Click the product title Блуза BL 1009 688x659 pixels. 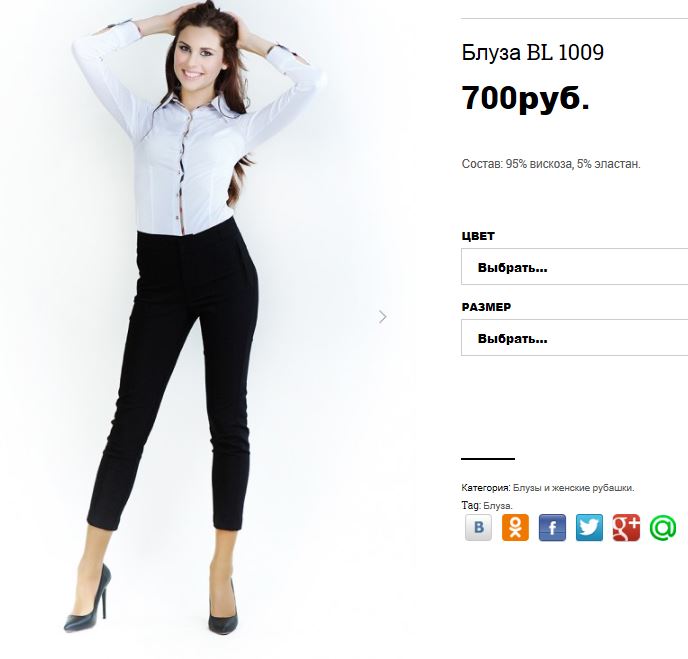(533, 52)
